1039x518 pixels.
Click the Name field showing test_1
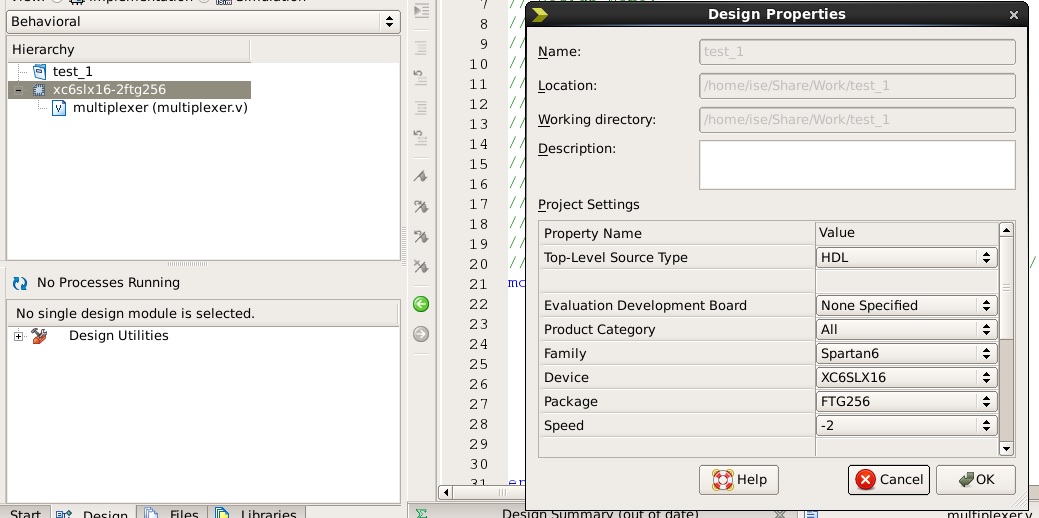[x=857, y=52]
